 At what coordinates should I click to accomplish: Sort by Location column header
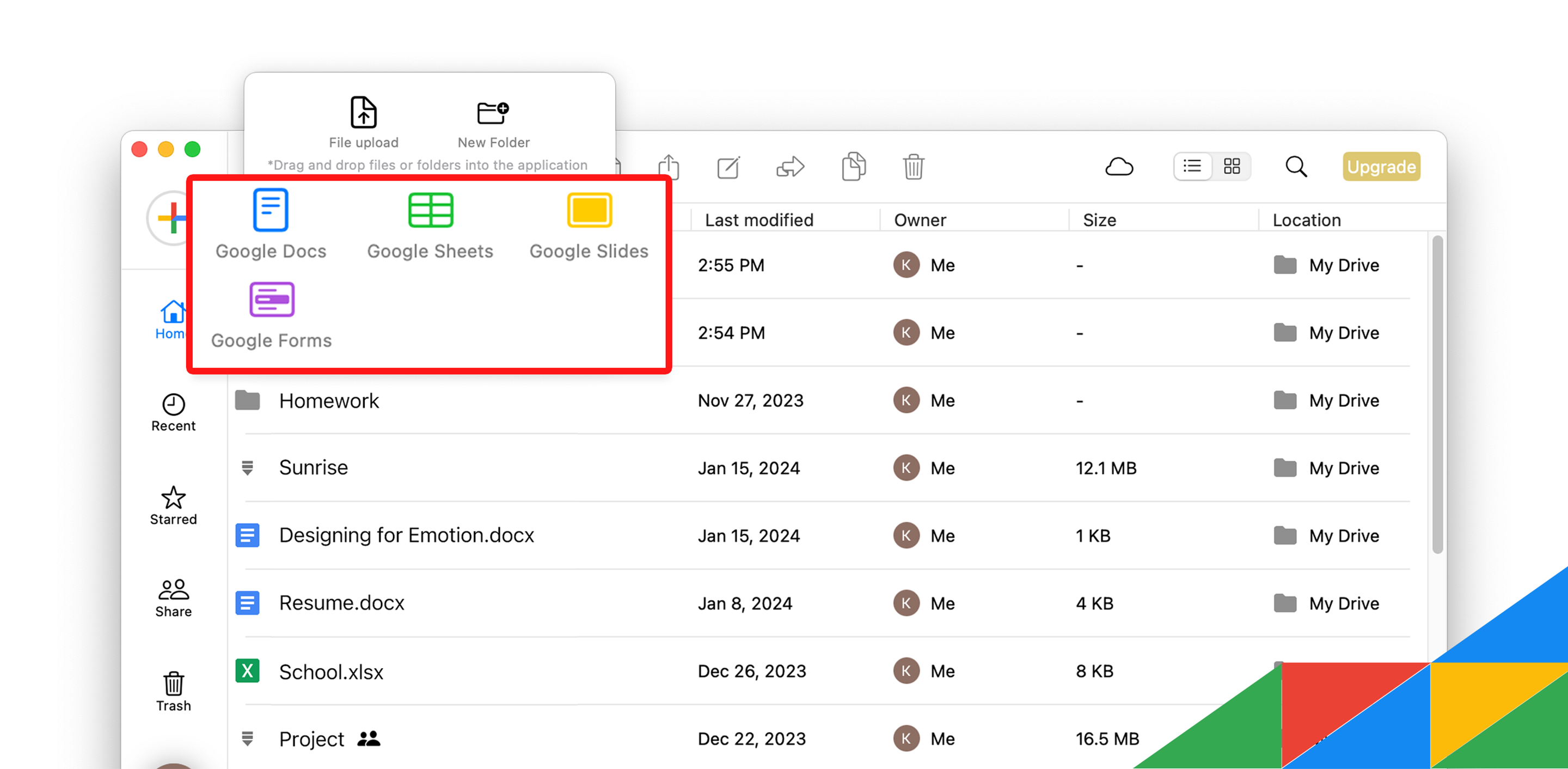[x=1306, y=220]
